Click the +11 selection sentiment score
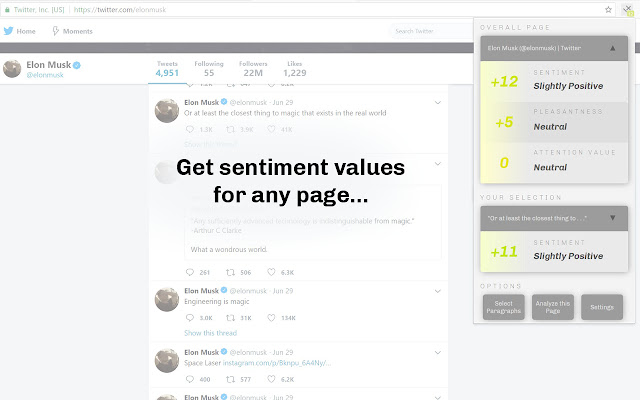 point(504,251)
